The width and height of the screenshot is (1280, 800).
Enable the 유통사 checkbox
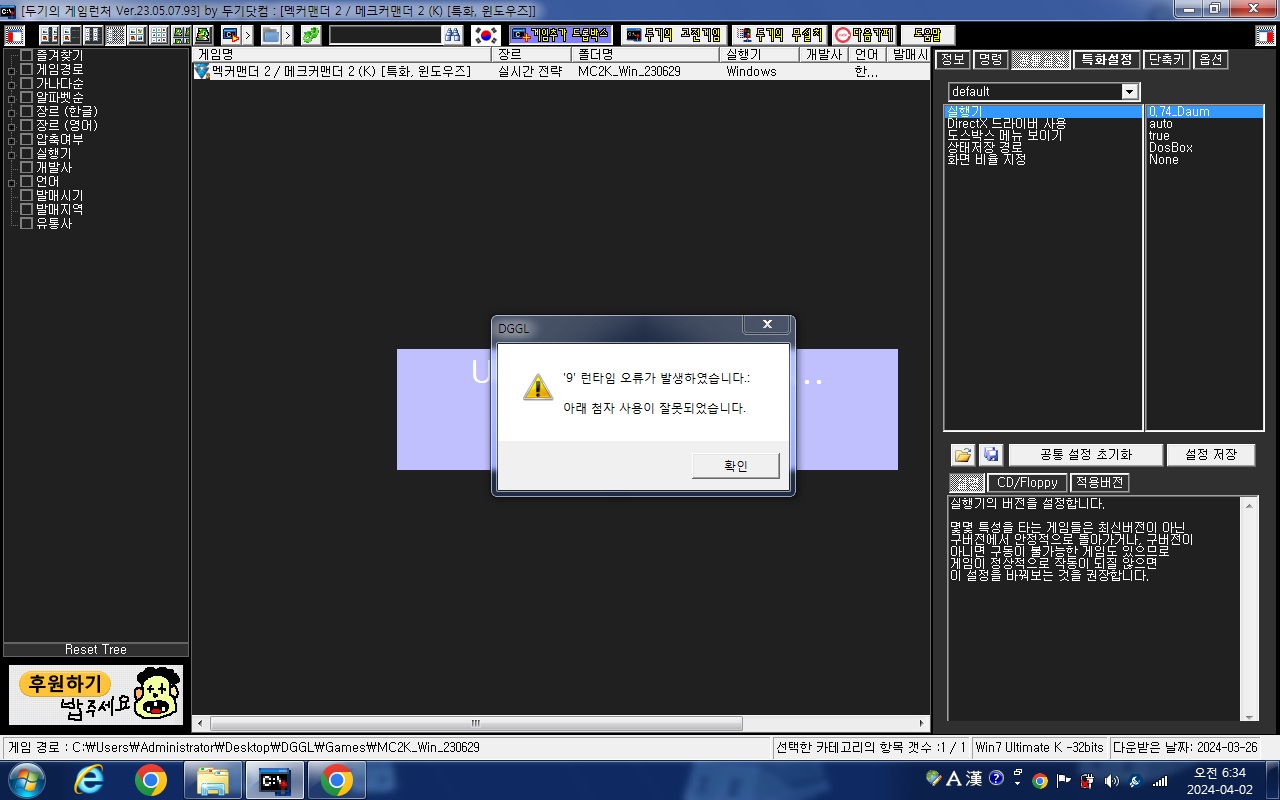tap(27, 224)
